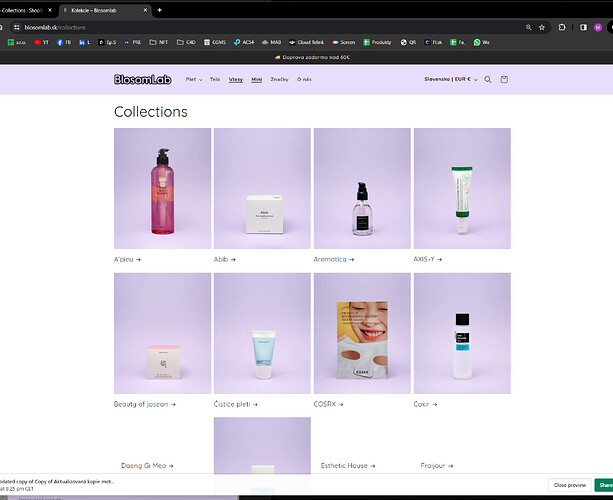
Task: Open the Vlasy menu item
Action: [x=235, y=79]
